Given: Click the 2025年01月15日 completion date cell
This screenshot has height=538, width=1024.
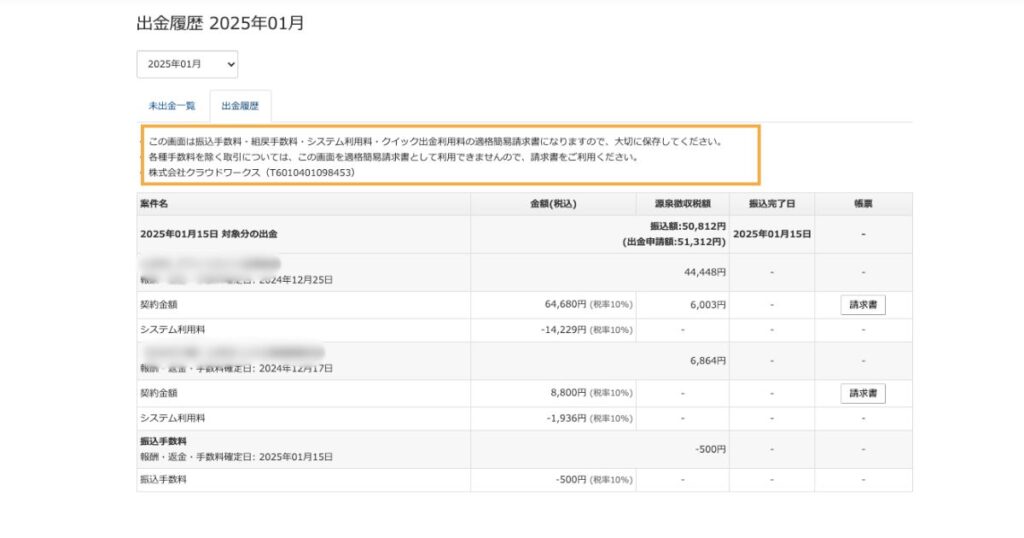Looking at the screenshot, I should pos(772,234).
